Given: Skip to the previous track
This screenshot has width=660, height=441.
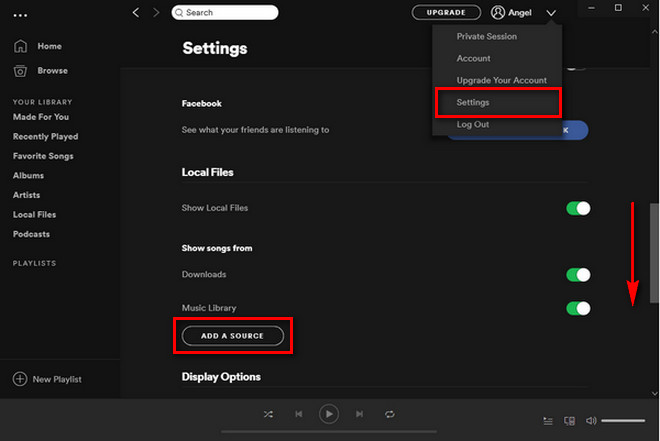Looking at the screenshot, I should coord(298,414).
